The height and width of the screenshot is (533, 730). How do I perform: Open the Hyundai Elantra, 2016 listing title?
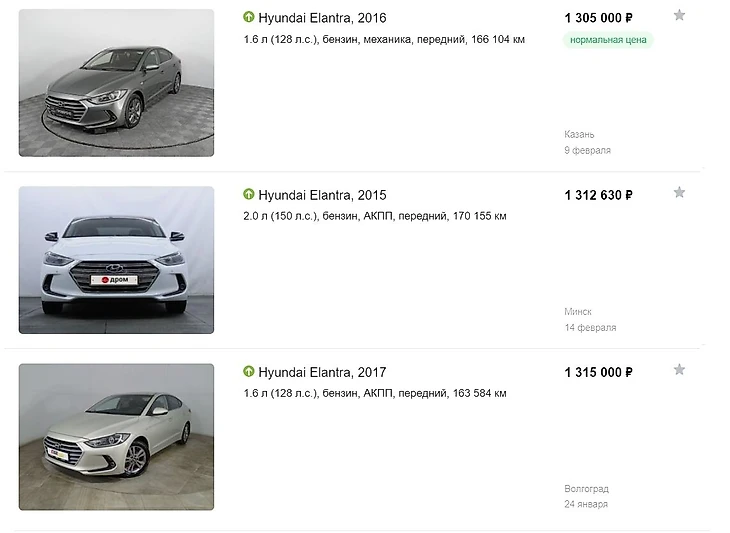click(322, 18)
